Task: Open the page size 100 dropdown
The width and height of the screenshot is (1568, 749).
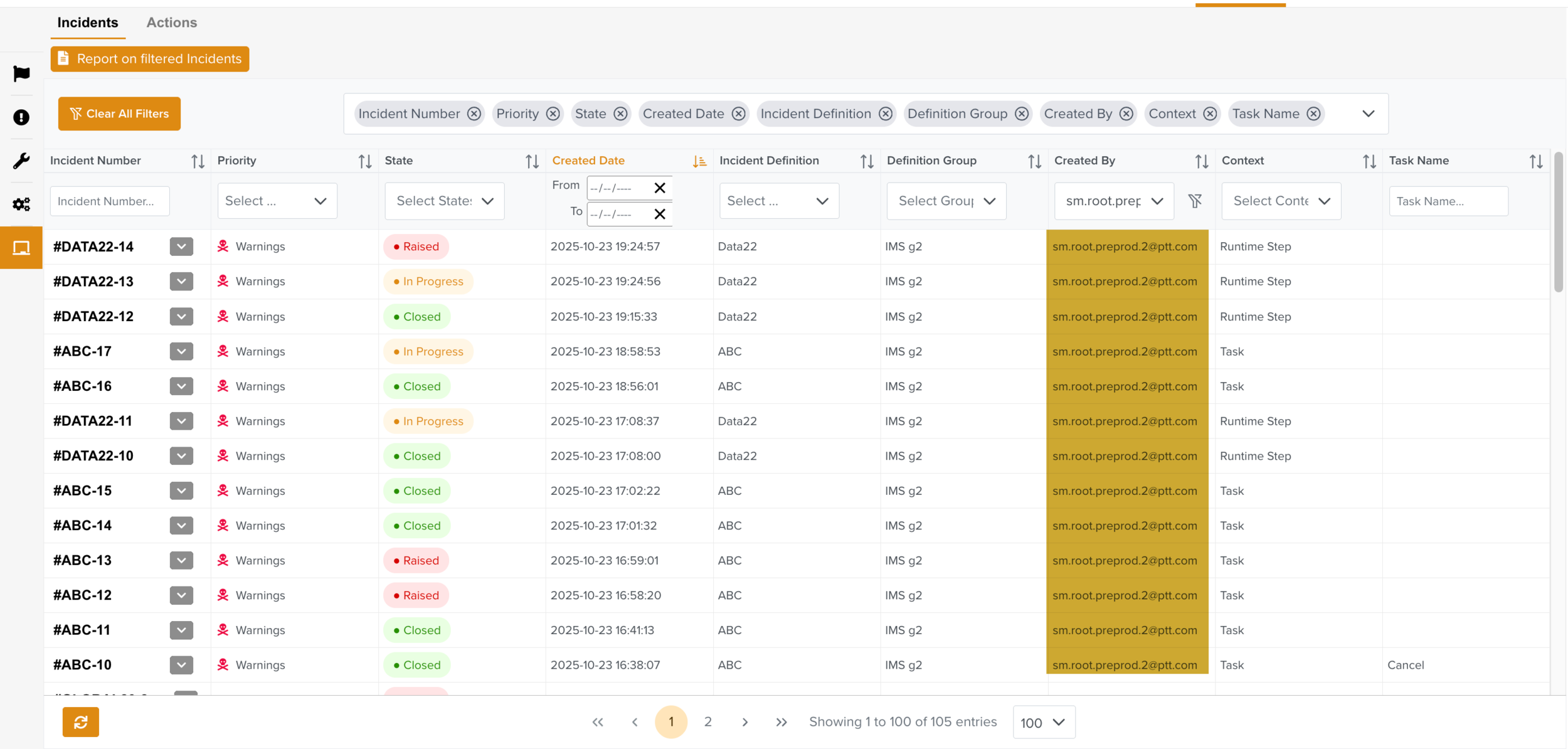Action: (x=1043, y=722)
